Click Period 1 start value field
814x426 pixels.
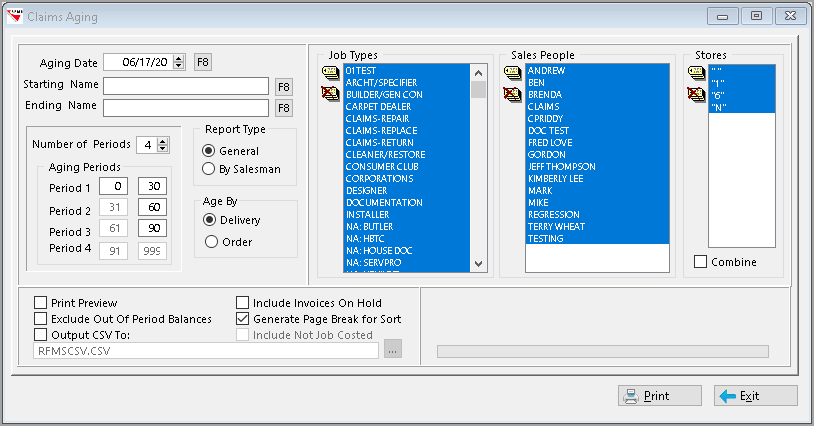(x=114, y=186)
